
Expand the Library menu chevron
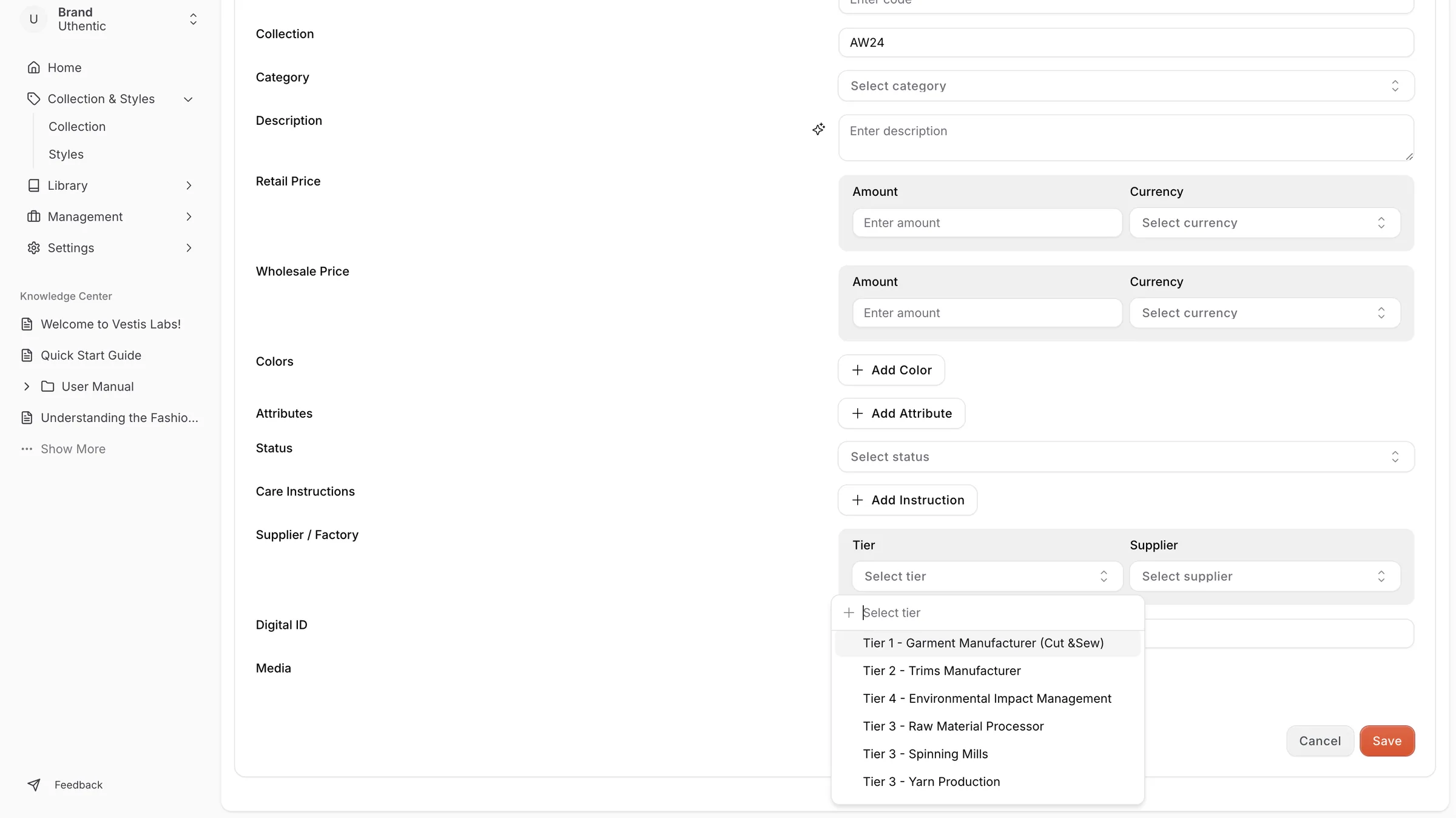pyautogui.click(x=189, y=186)
